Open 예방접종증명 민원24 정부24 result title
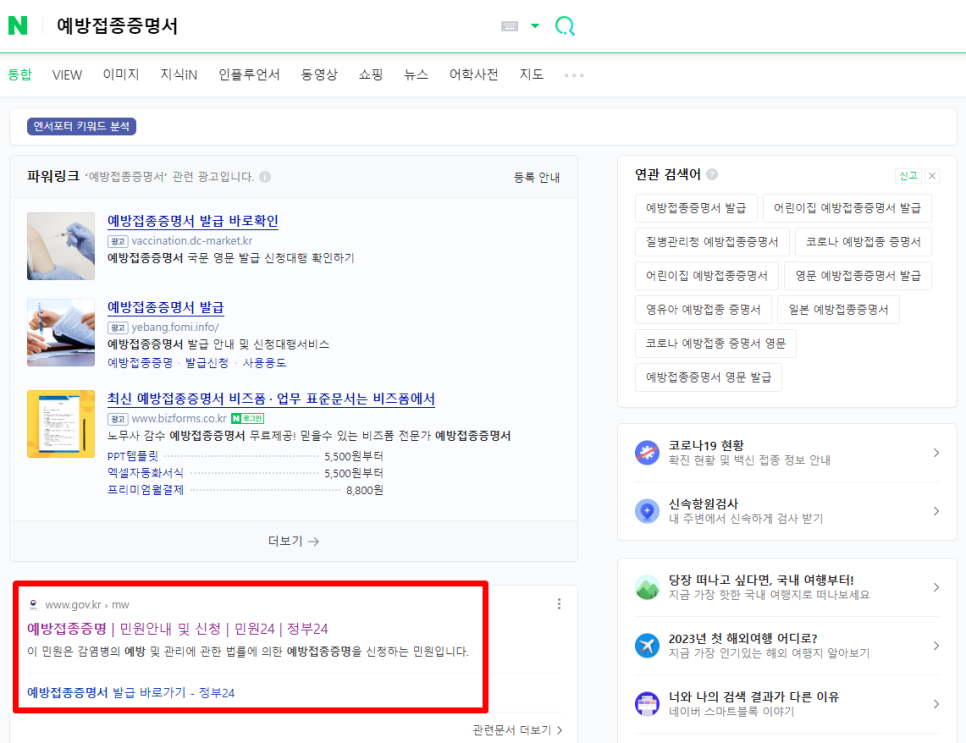The width and height of the screenshot is (966, 743). [x=177, y=628]
